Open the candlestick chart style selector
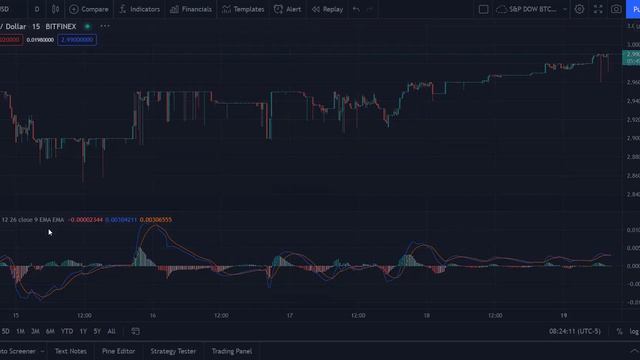 click(55, 9)
